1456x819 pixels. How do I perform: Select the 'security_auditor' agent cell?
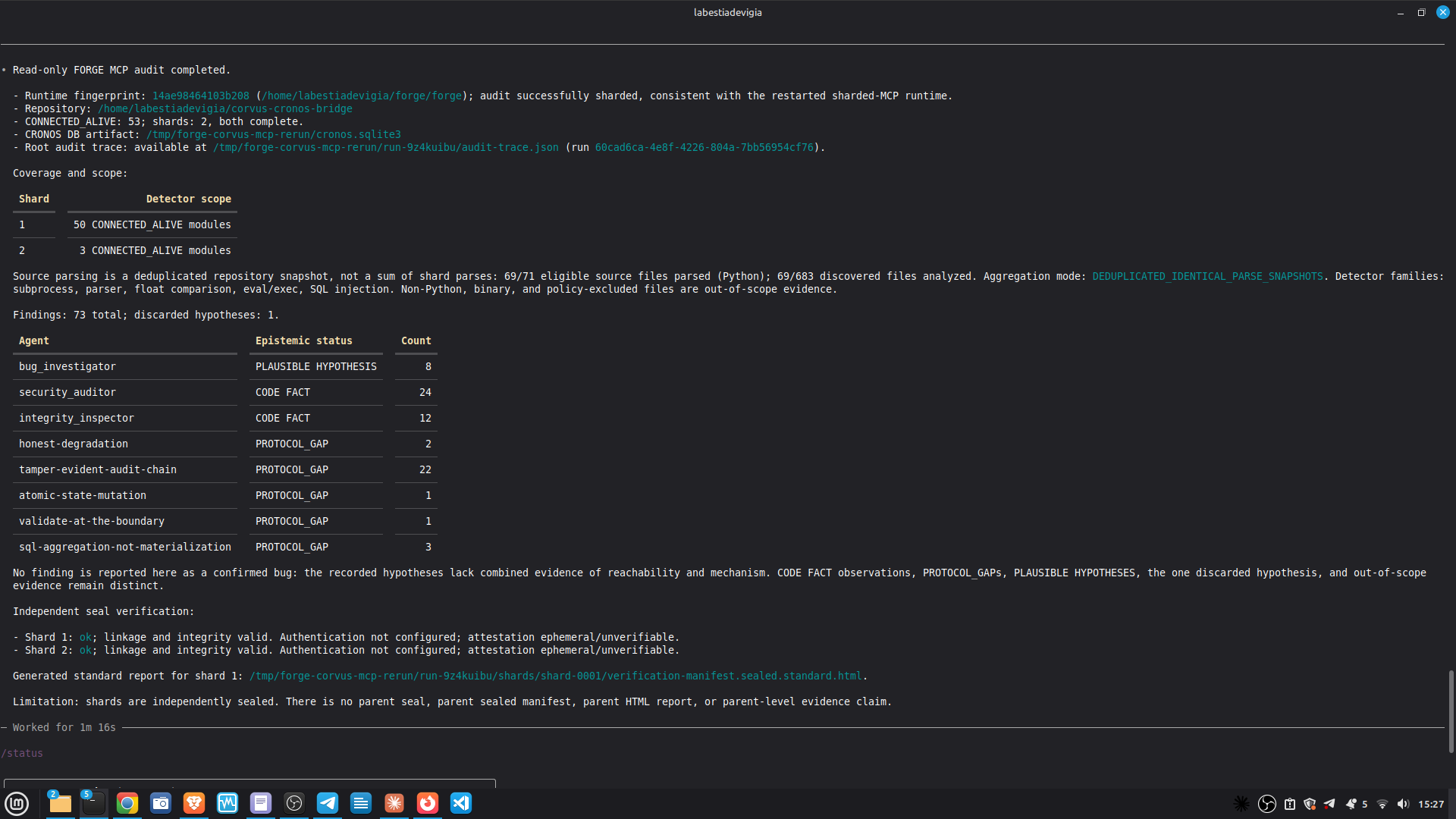tap(67, 392)
